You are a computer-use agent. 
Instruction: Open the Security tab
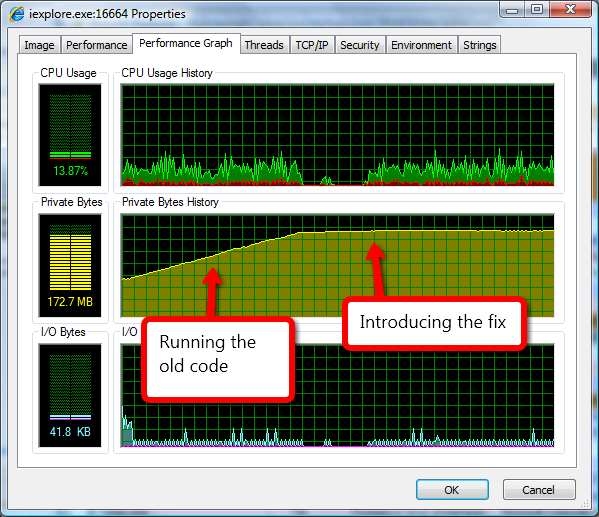(x=360, y=45)
